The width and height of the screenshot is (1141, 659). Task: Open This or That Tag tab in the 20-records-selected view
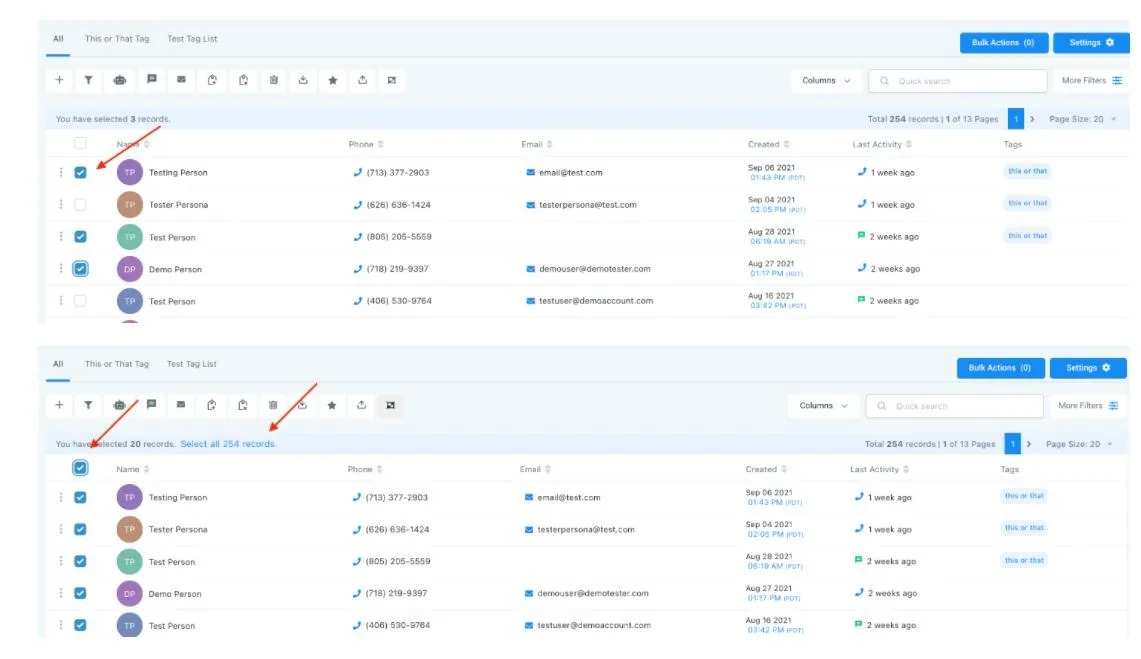[x=116, y=364]
